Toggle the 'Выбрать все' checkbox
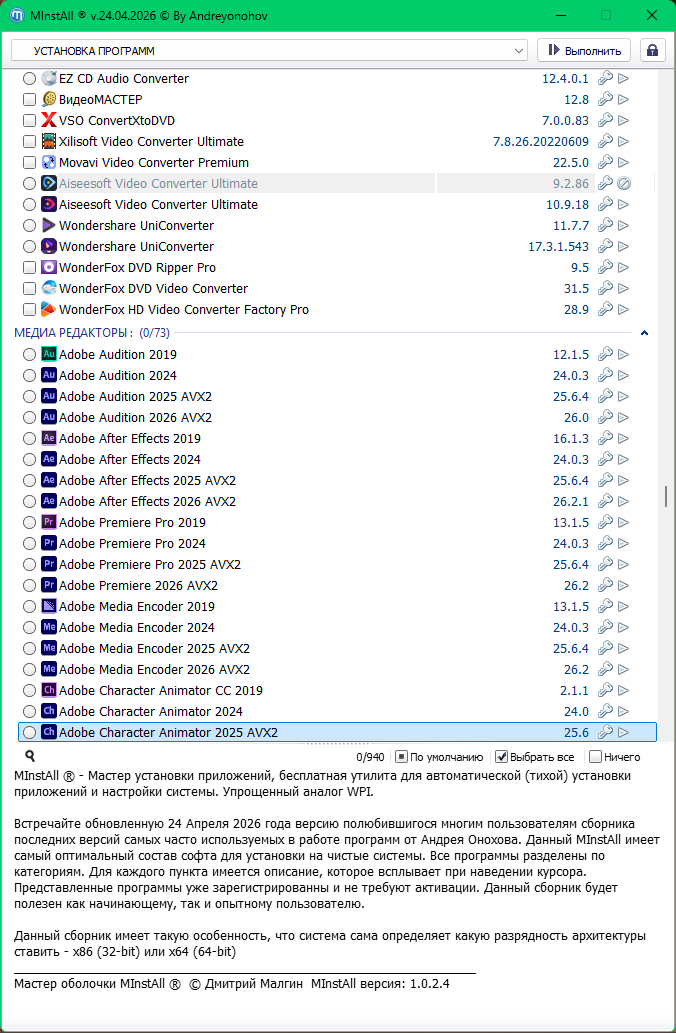The image size is (676, 1033). pos(502,757)
